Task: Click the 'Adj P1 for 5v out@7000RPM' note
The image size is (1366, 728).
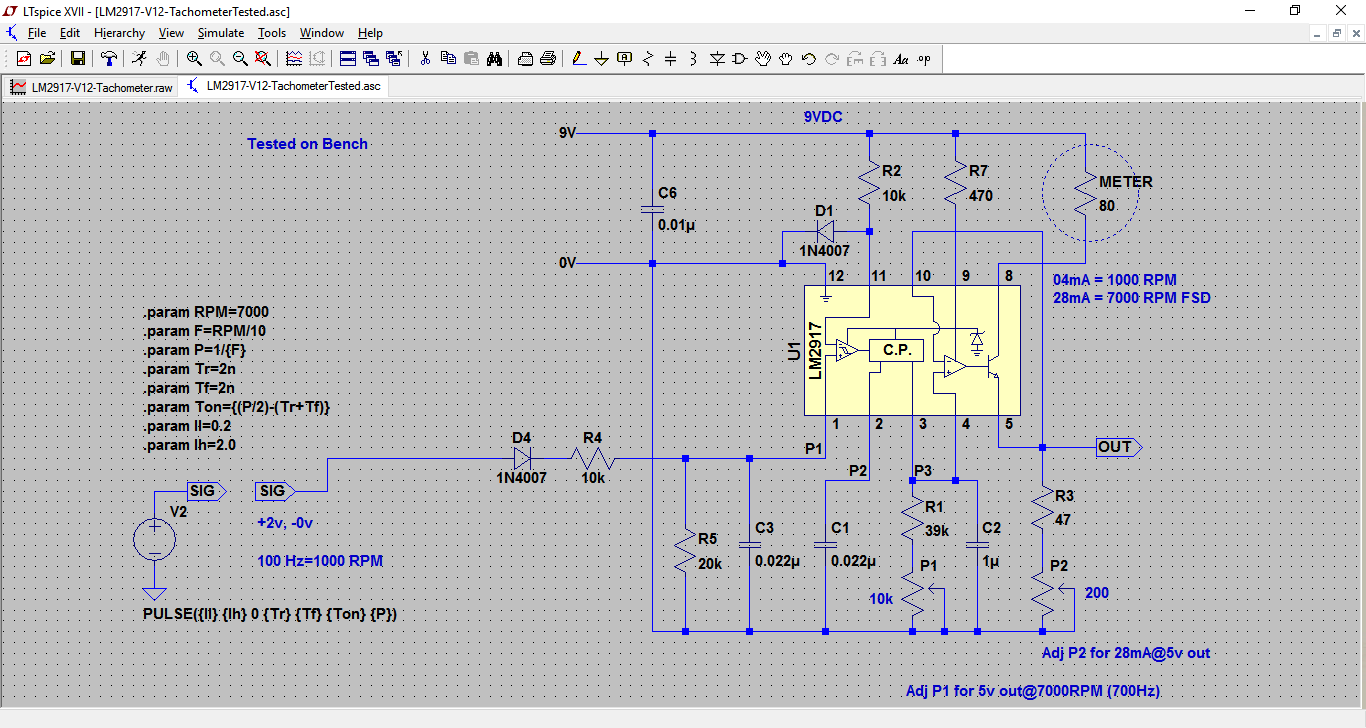Action: tap(1033, 692)
